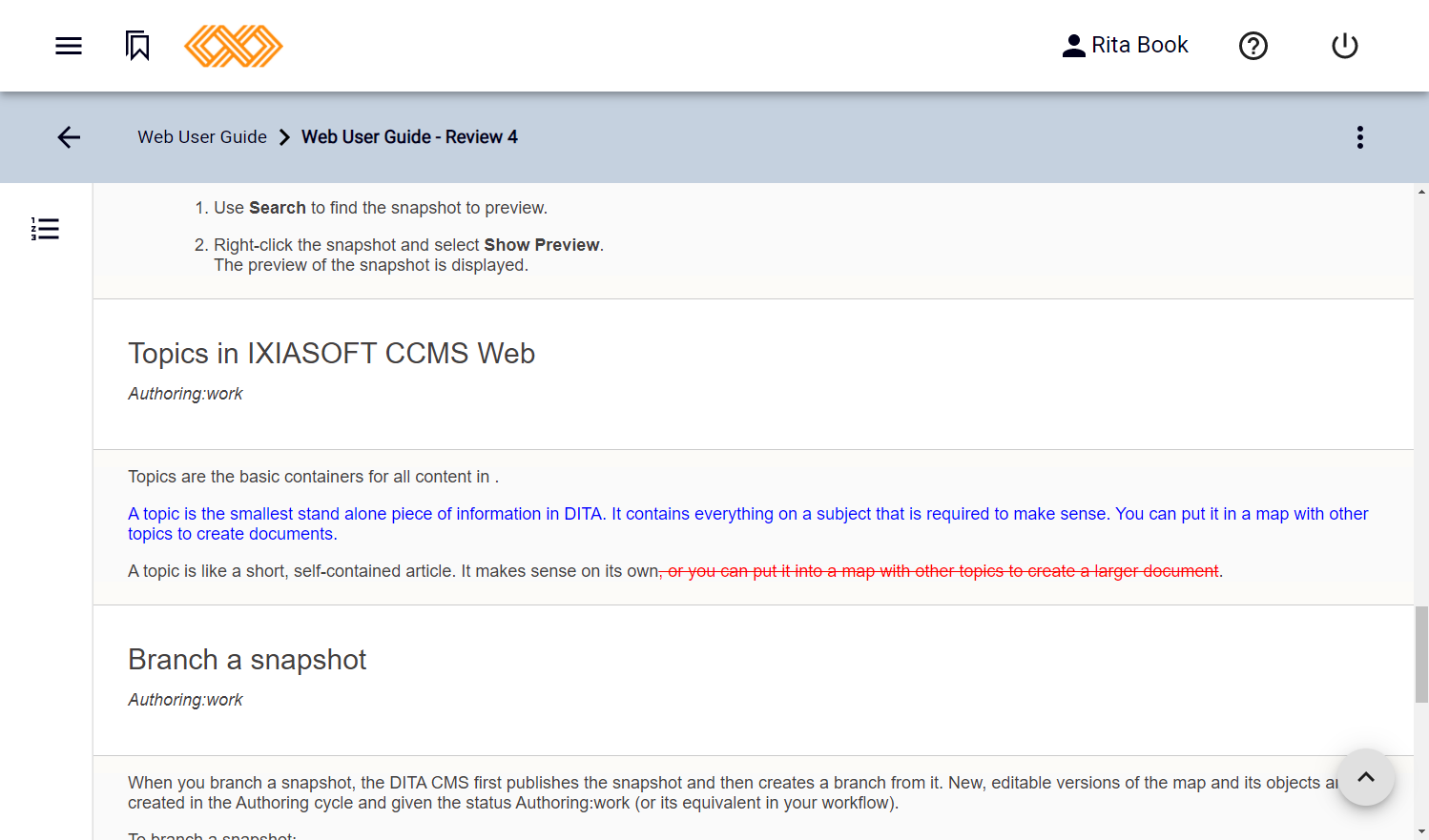
Task: Click the orange IXIASOFT logo
Action: click(234, 46)
